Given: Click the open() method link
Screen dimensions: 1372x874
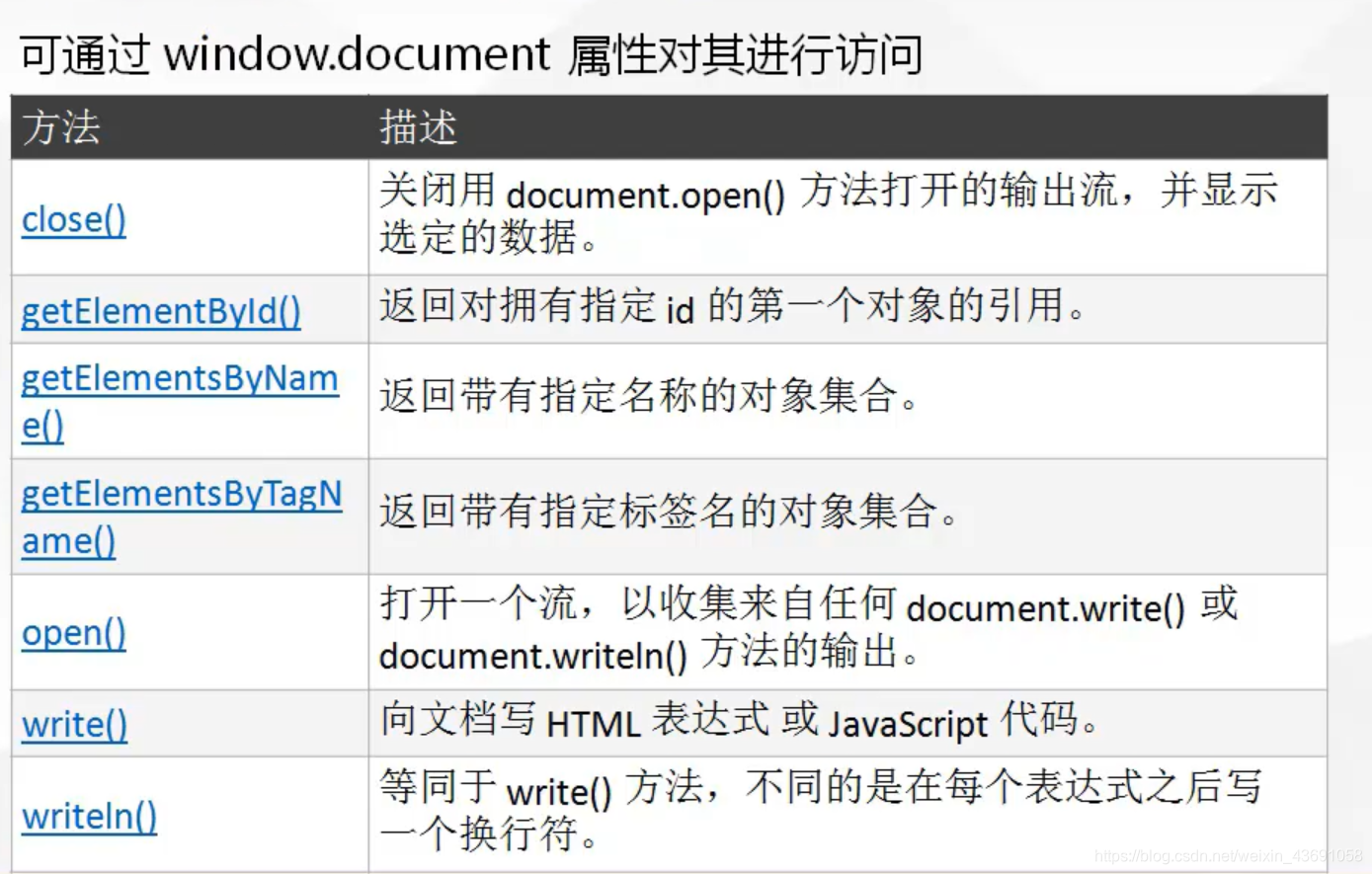Looking at the screenshot, I should tap(74, 632).
